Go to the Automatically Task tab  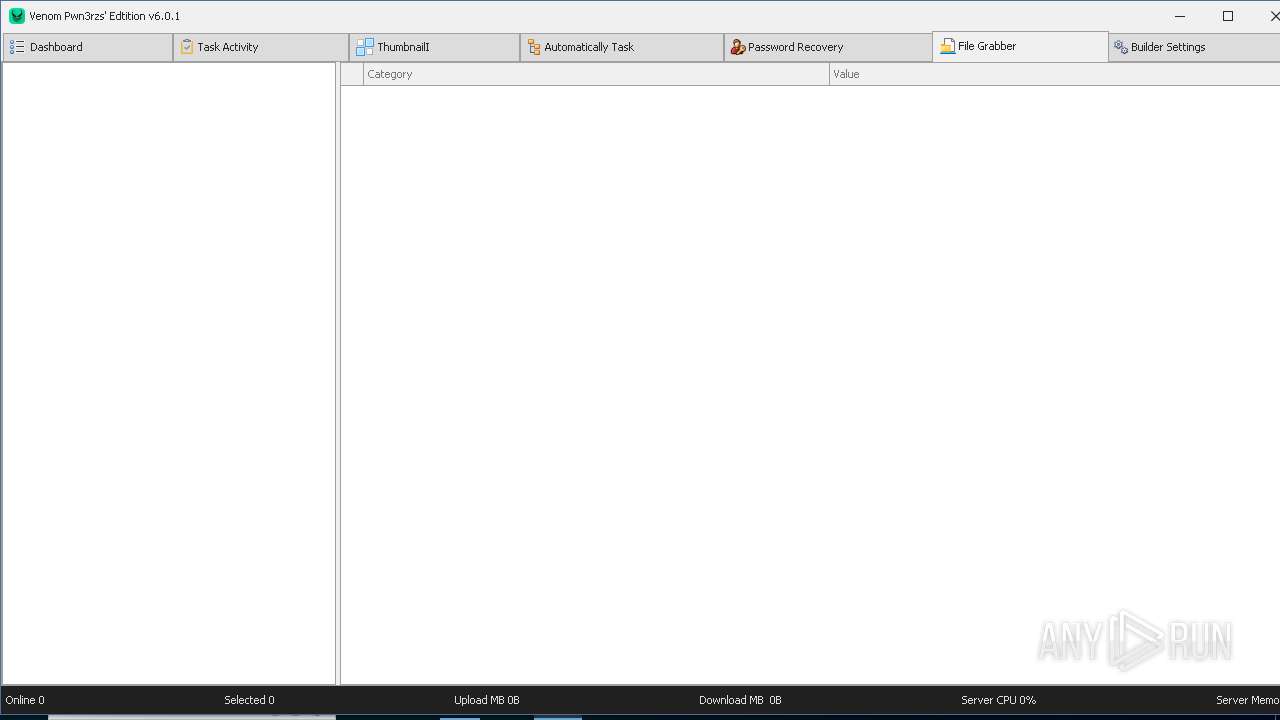coord(622,47)
